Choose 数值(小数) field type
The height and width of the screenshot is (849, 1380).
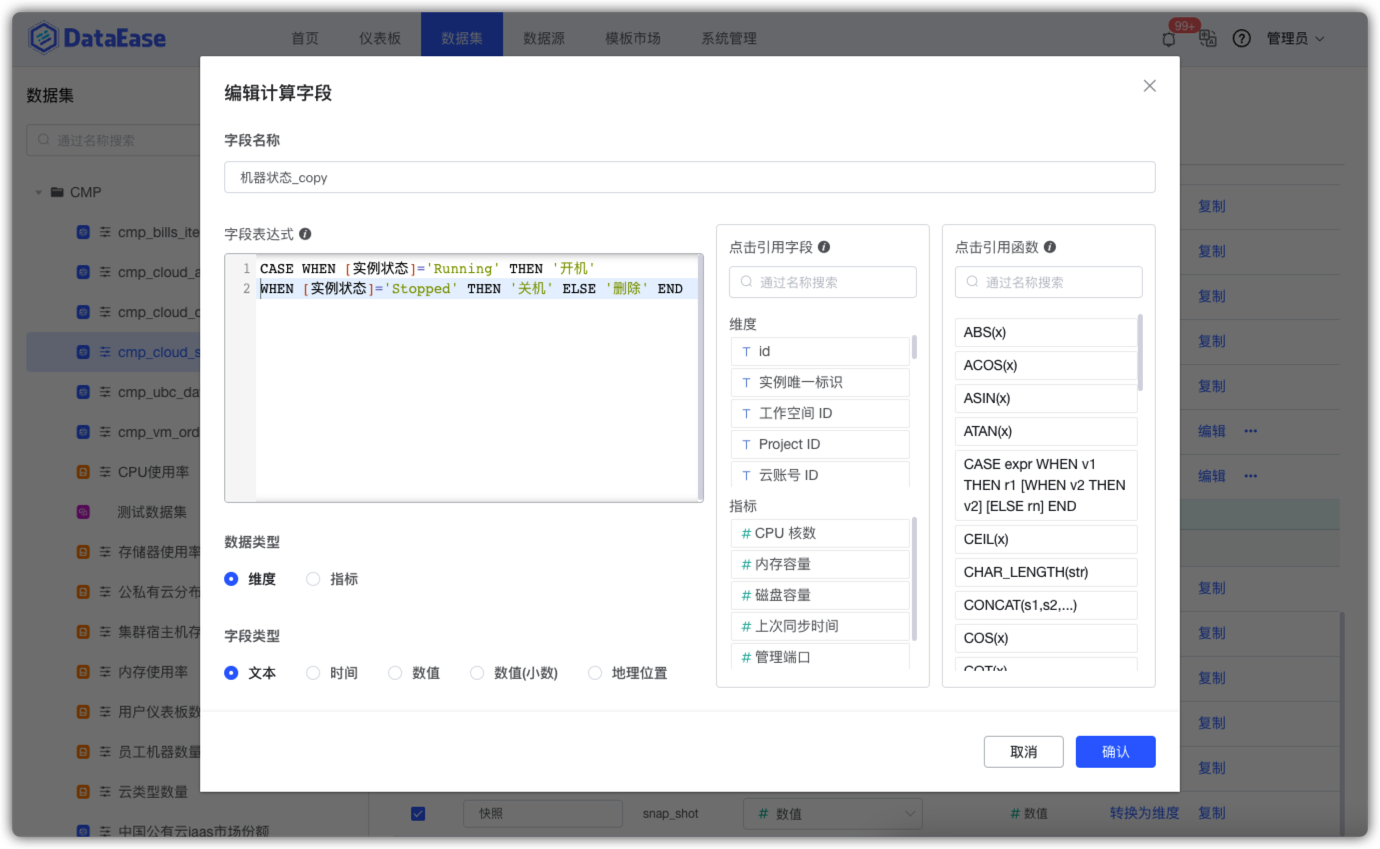tap(477, 673)
